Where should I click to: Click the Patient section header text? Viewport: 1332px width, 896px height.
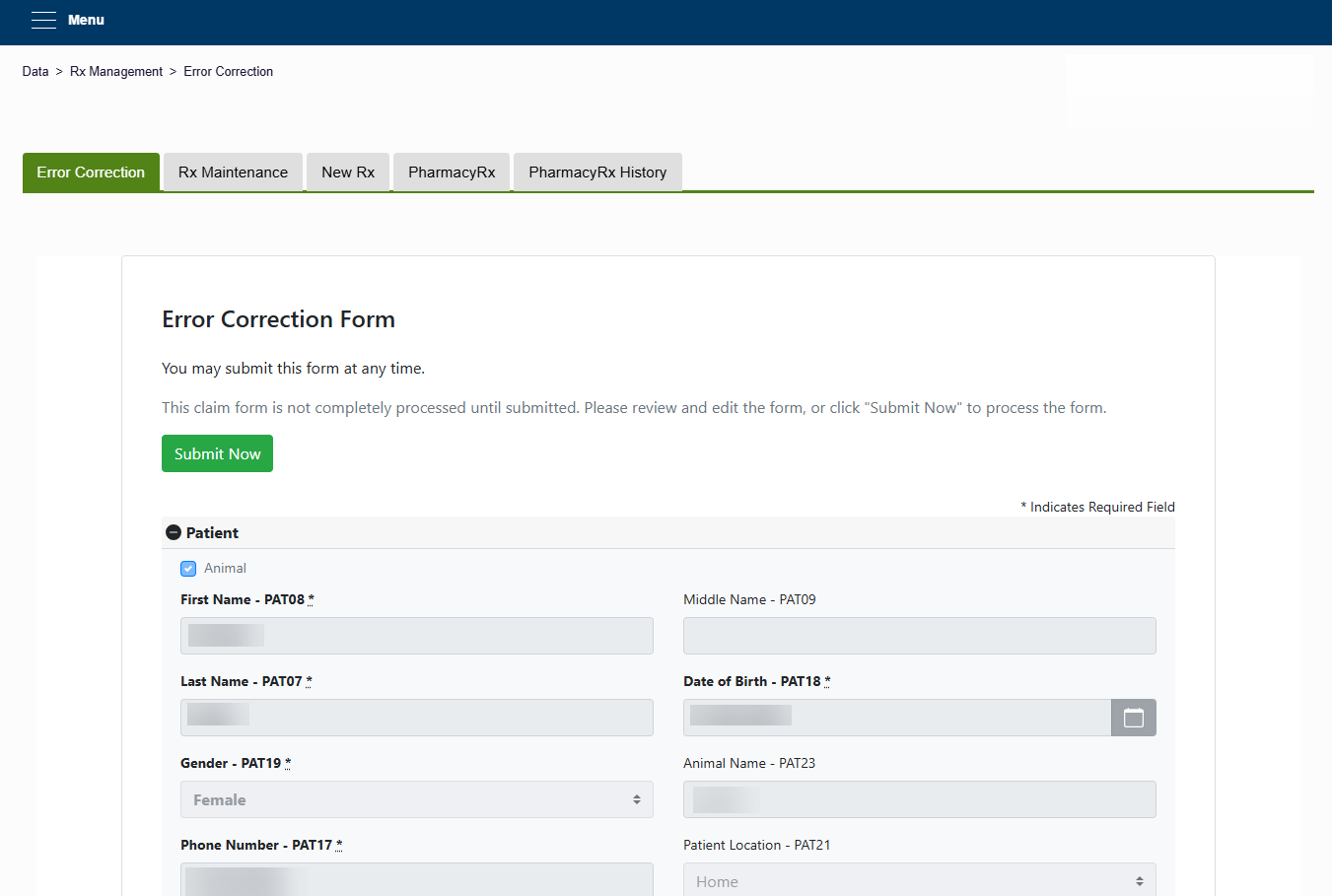point(212,532)
